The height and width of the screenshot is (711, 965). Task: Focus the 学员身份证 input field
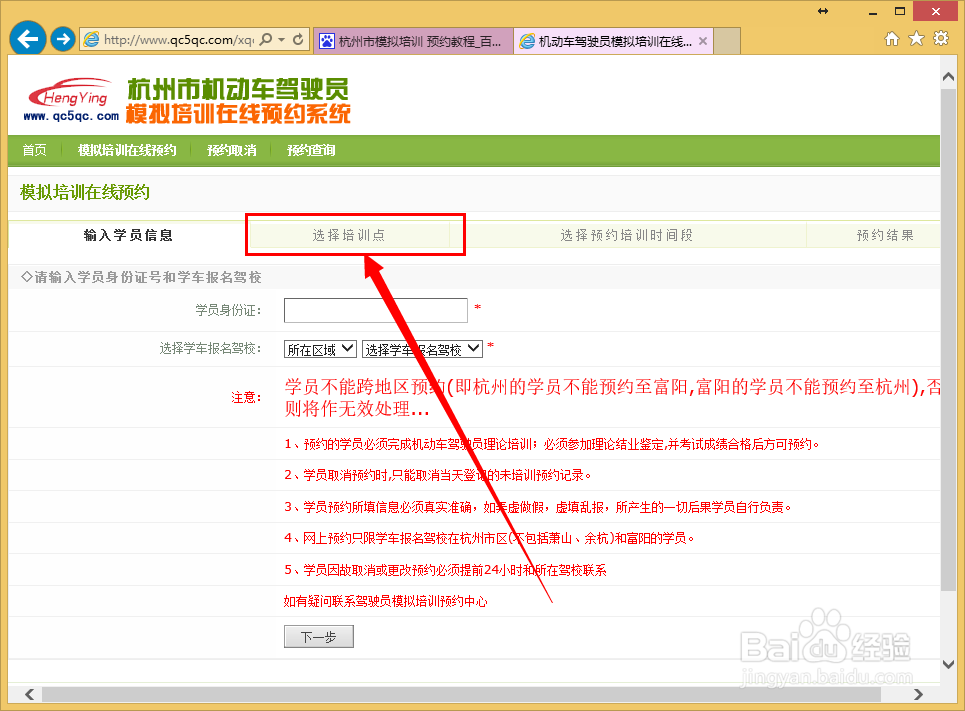coord(375,310)
